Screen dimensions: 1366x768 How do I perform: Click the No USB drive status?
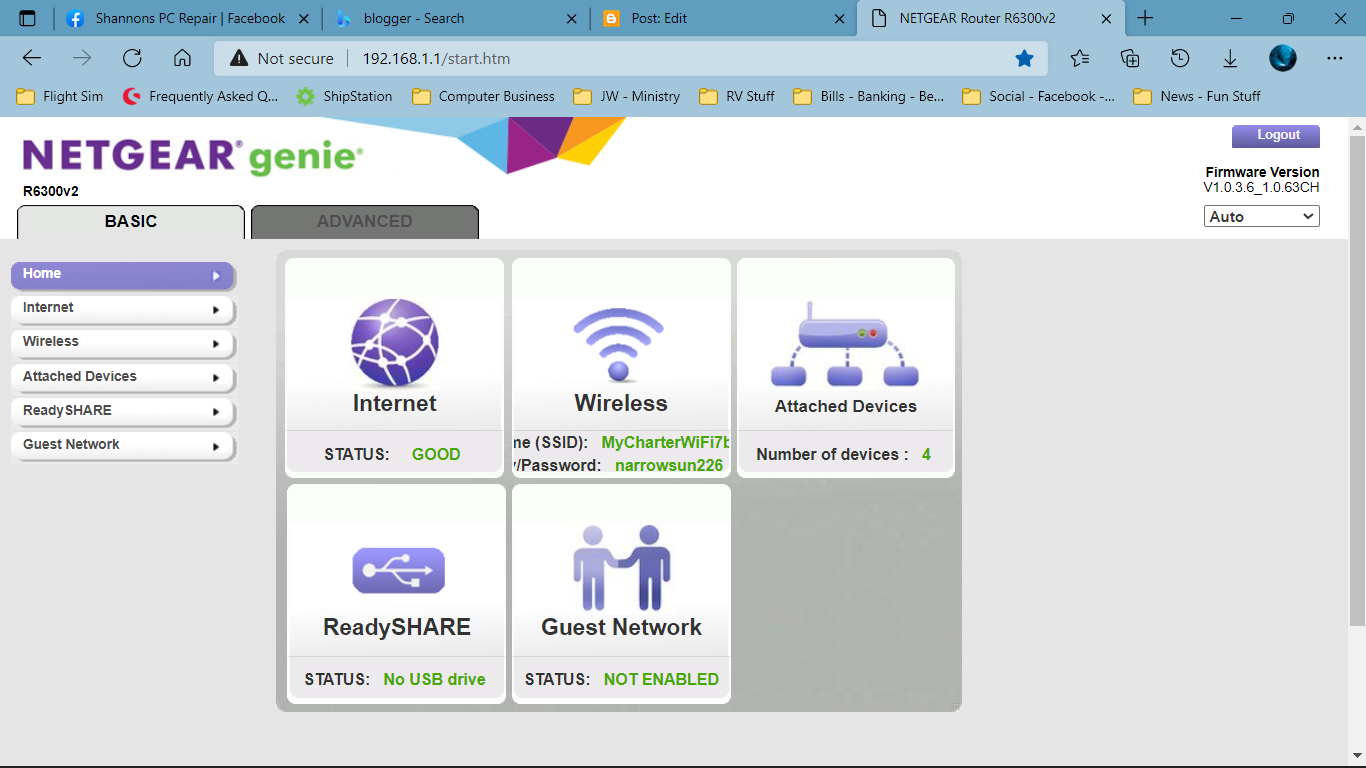(x=434, y=679)
